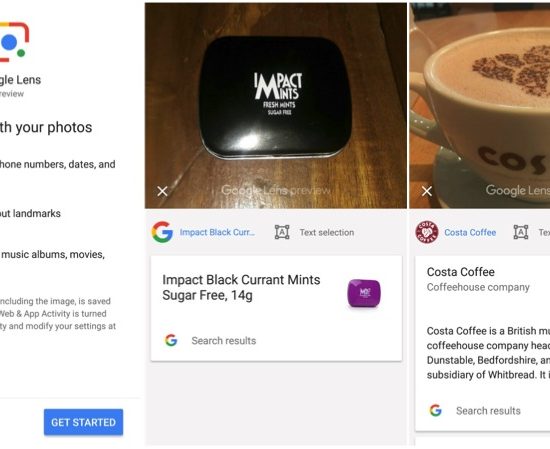The width and height of the screenshot is (550, 449).
Task: Select the Text selection icon under mints photo
Action: pos(282,232)
